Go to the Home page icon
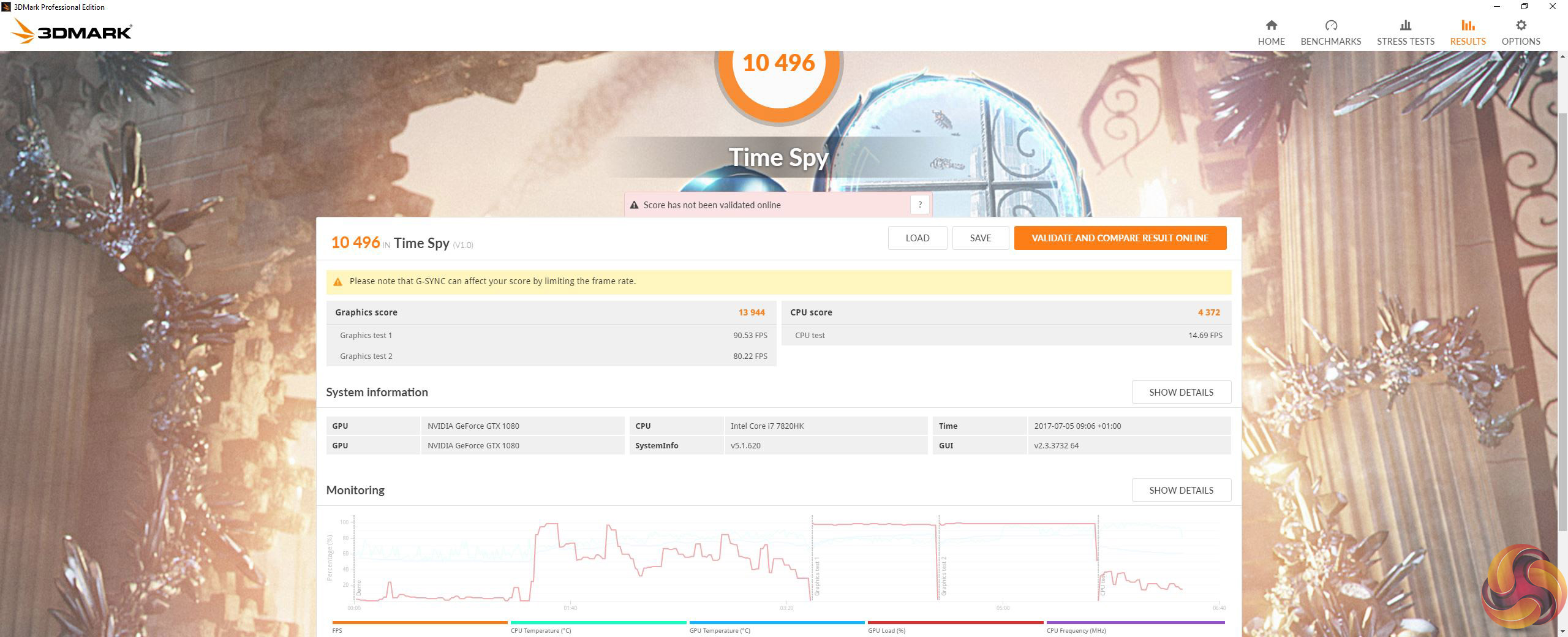 (x=1271, y=25)
